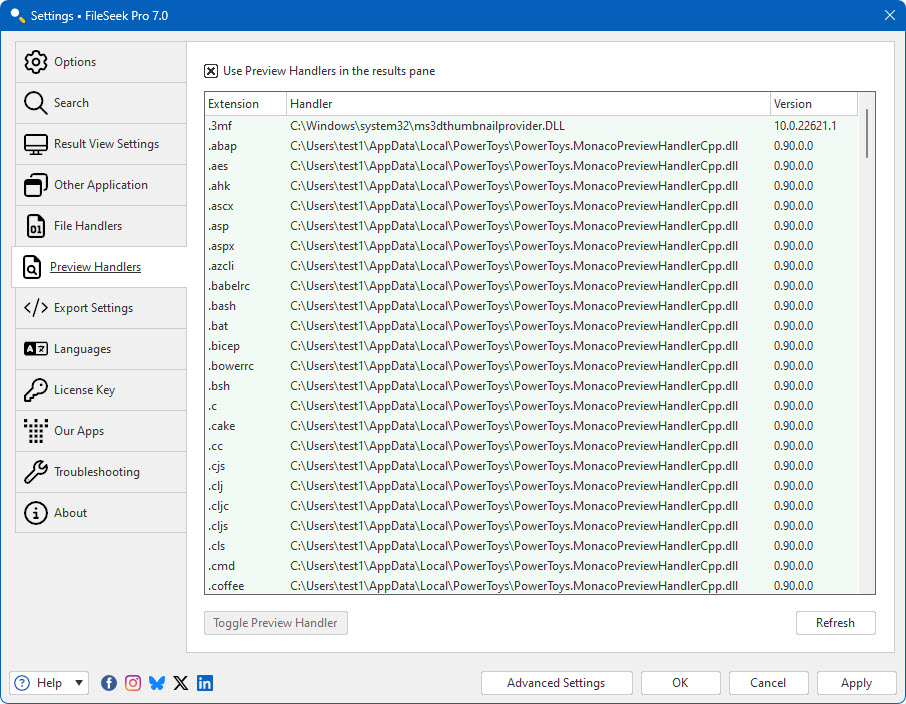Click the Help question mark icon
906x704 pixels.
[x=22, y=683]
